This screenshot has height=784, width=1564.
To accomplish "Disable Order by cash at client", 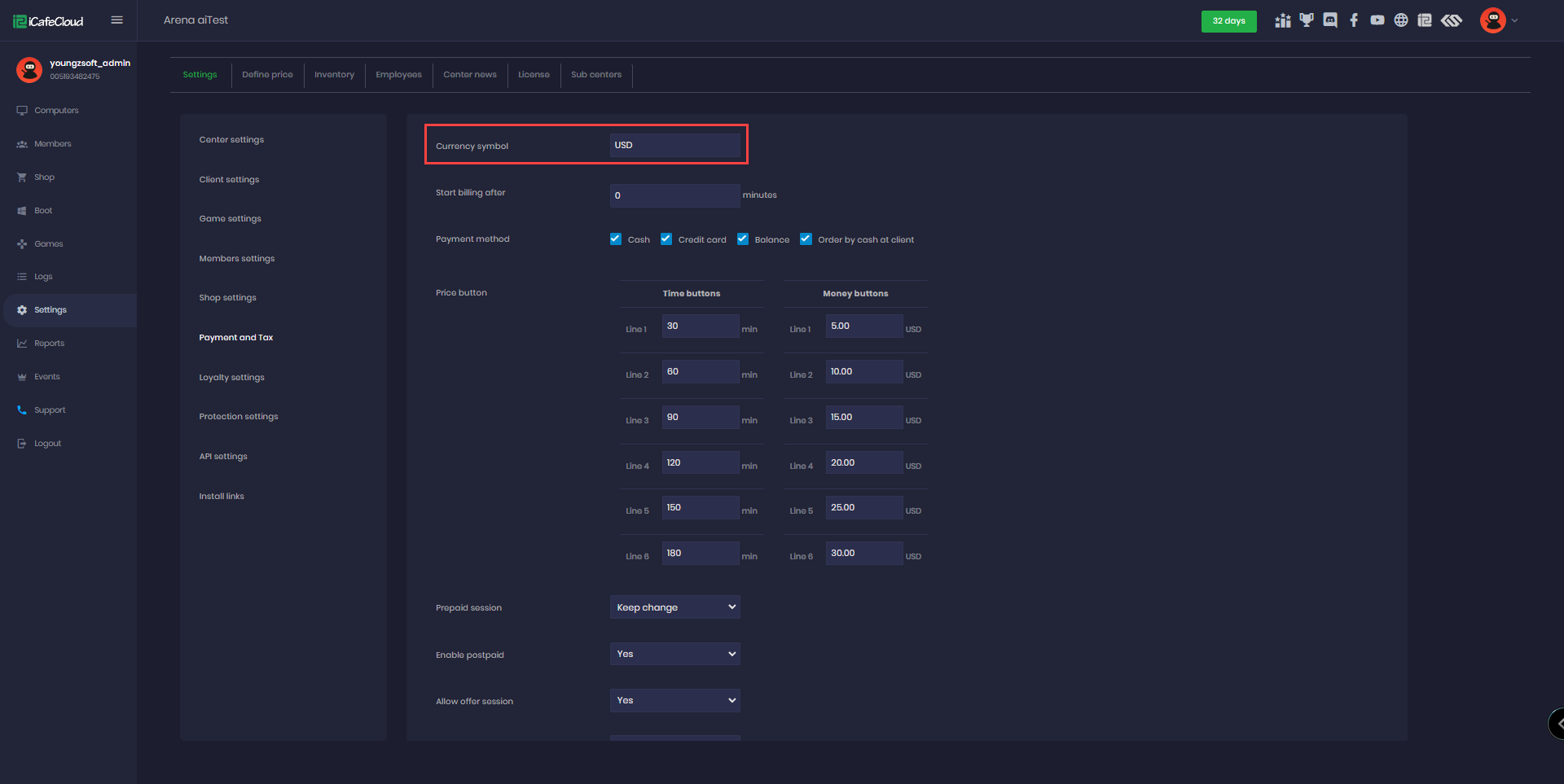I will point(806,239).
